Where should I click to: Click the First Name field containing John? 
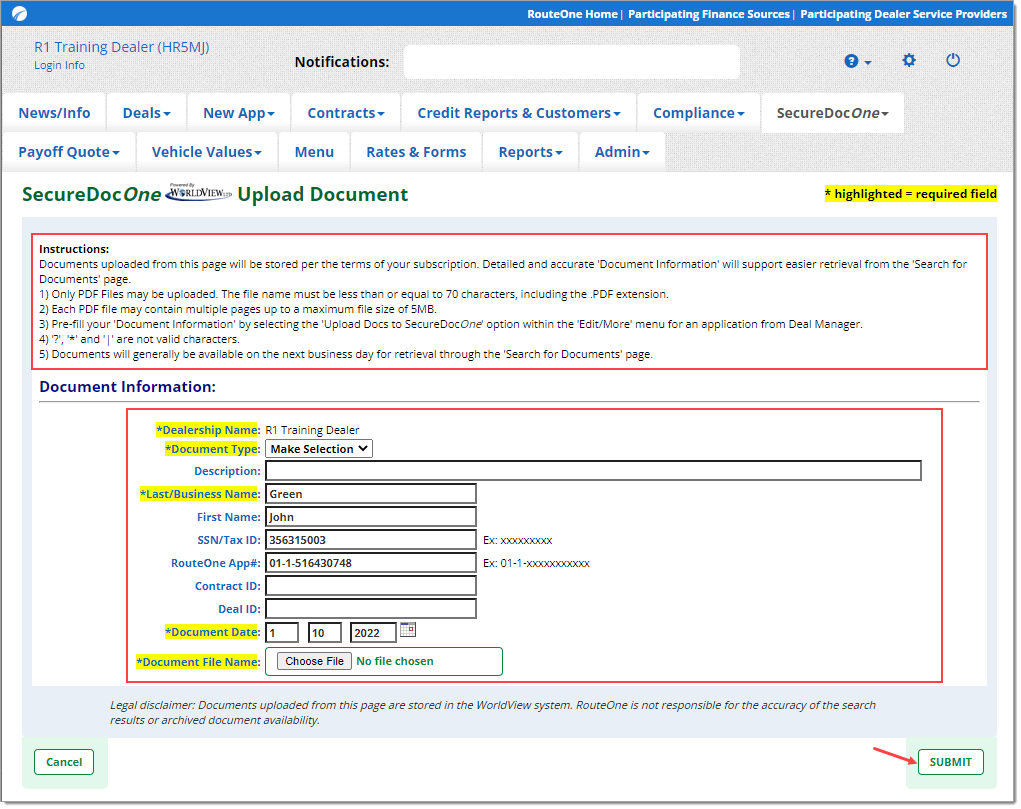(371, 517)
